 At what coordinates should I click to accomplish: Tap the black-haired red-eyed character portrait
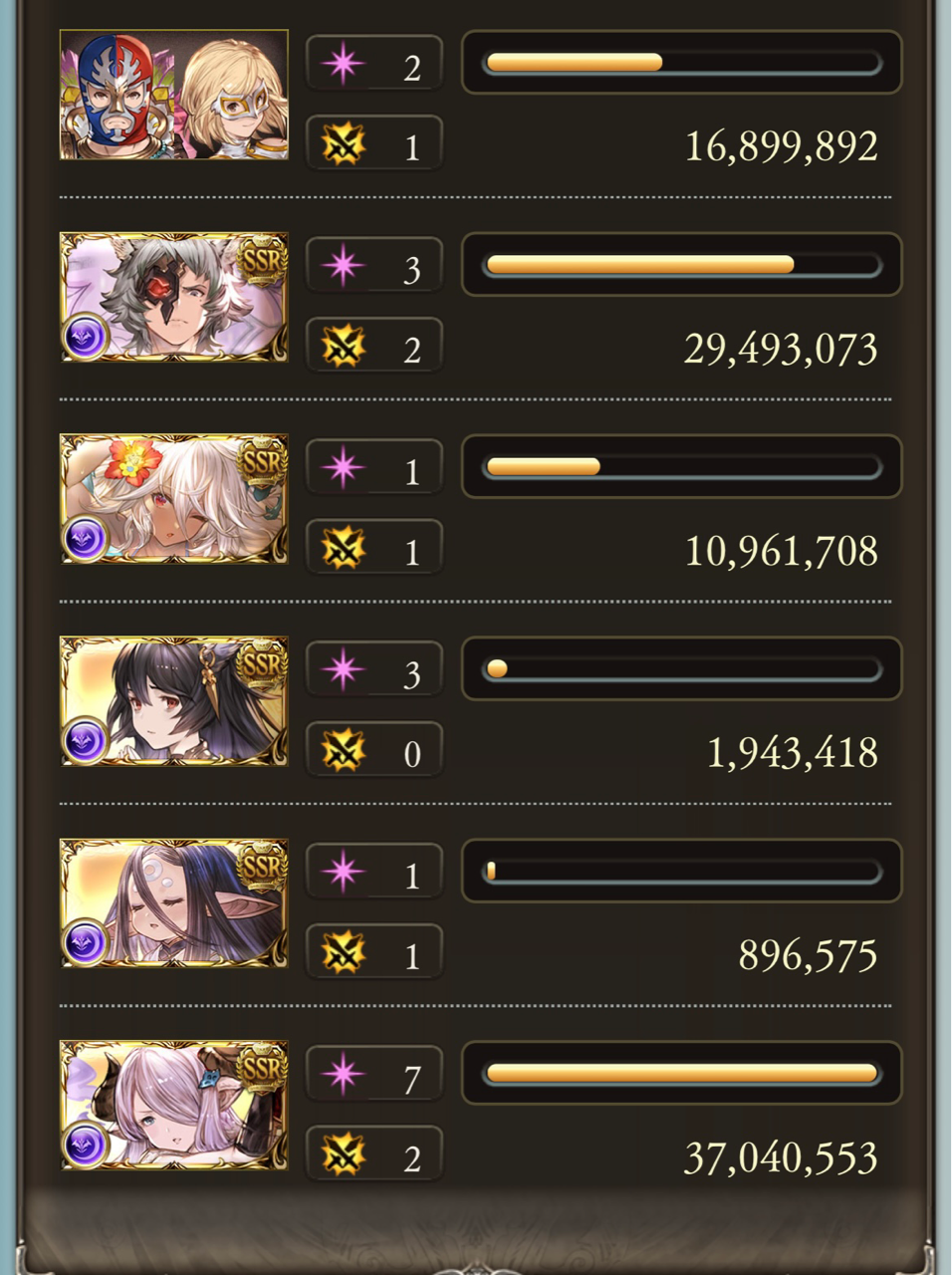click(174, 701)
